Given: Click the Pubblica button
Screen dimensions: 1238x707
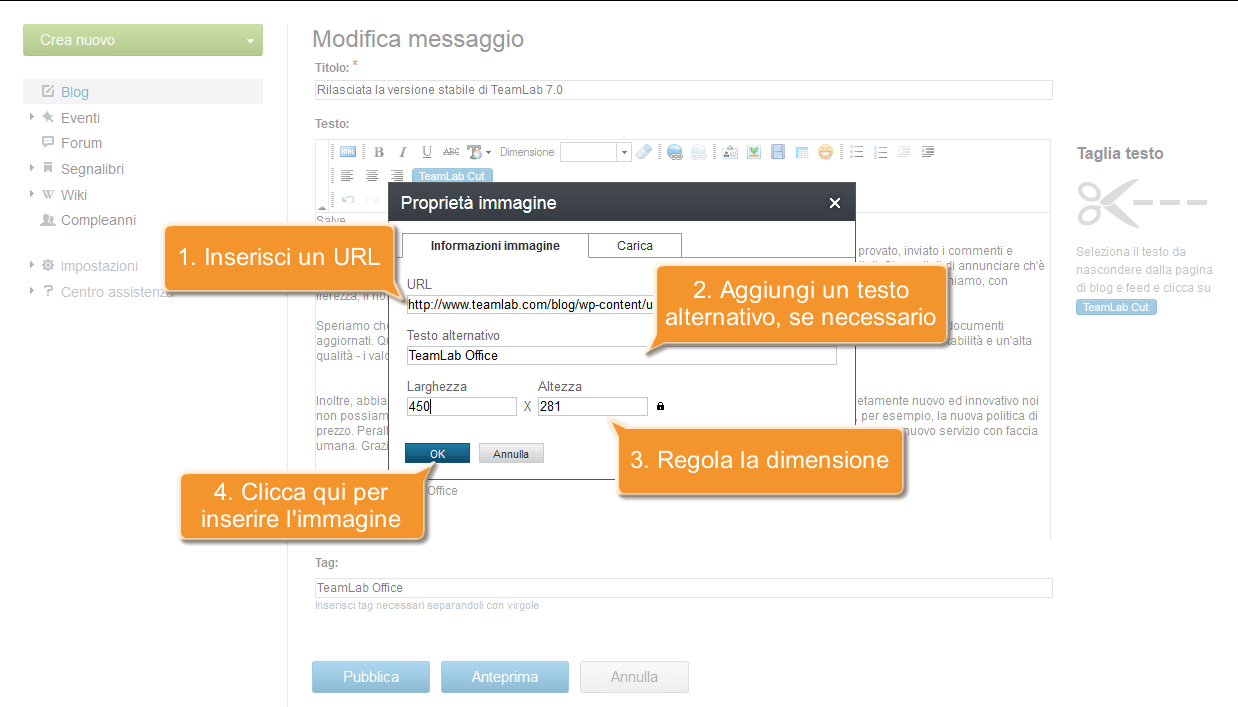Looking at the screenshot, I should pyautogui.click(x=371, y=677).
